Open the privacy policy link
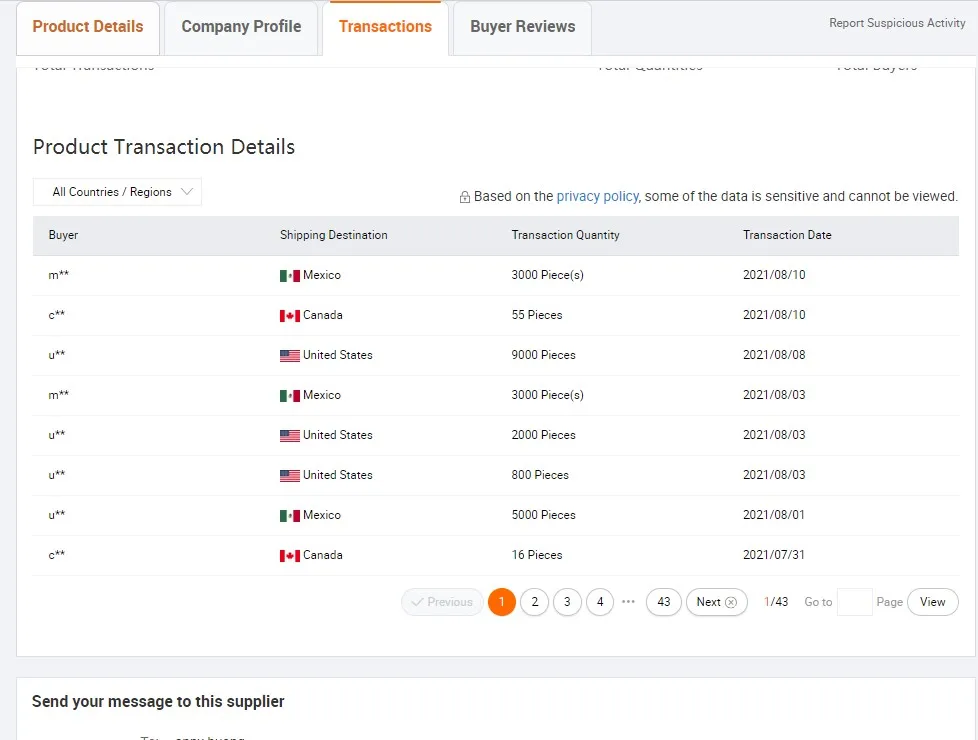The image size is (978, 740). [597, 196]
